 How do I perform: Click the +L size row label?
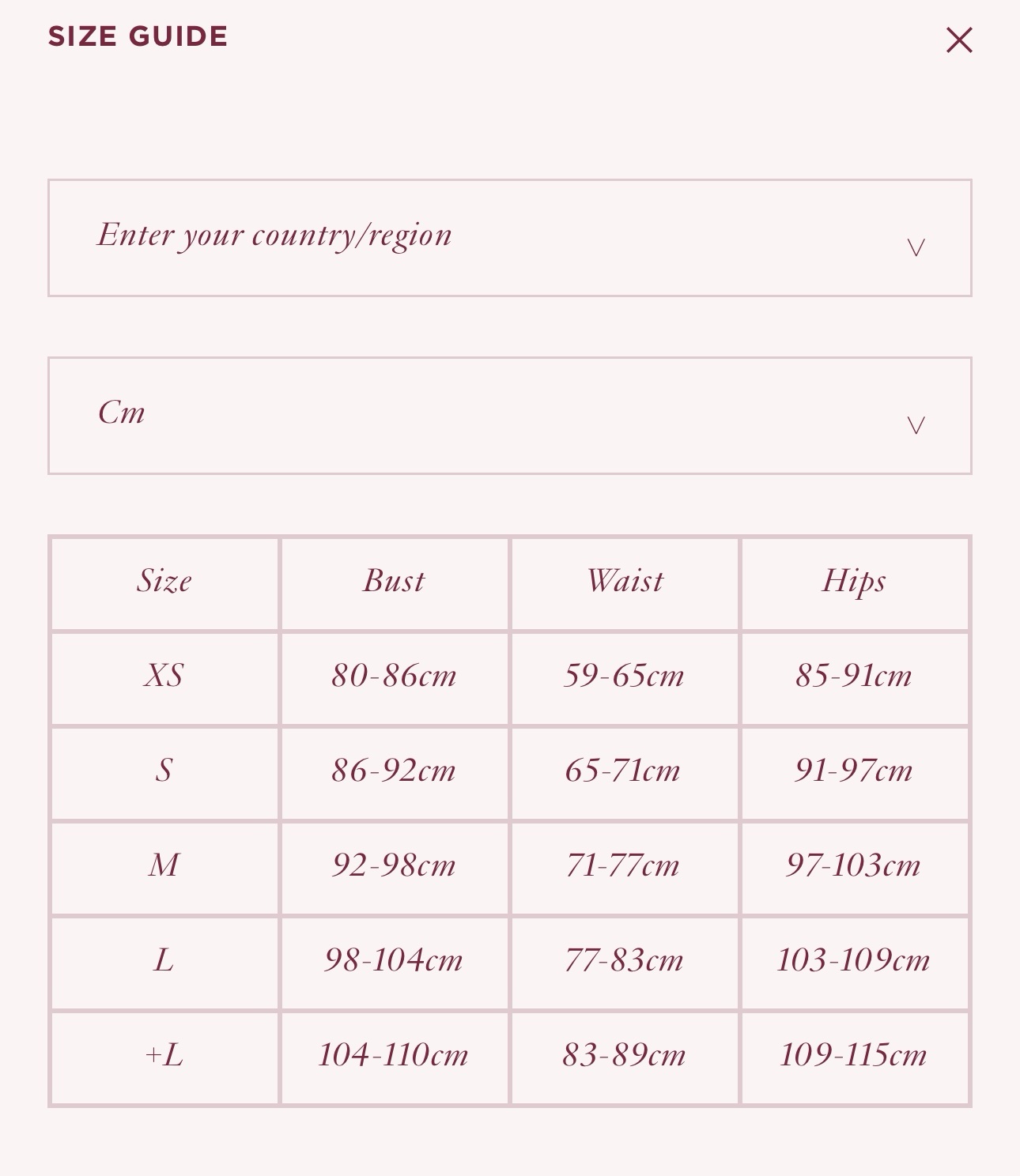coord(164,1055)
